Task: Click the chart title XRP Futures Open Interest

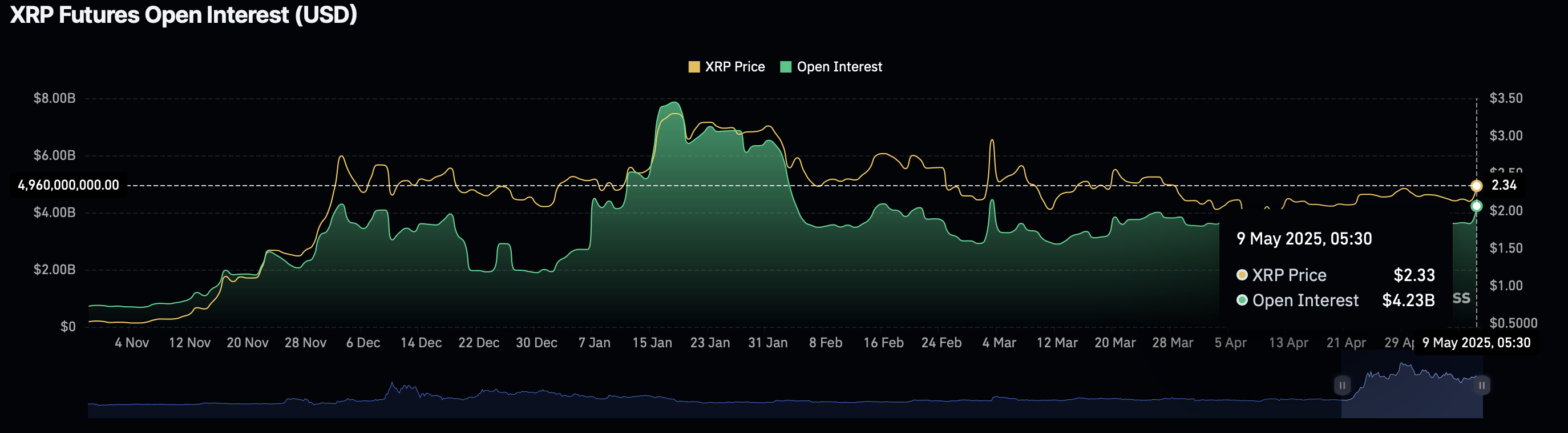Action: (184, 15)
